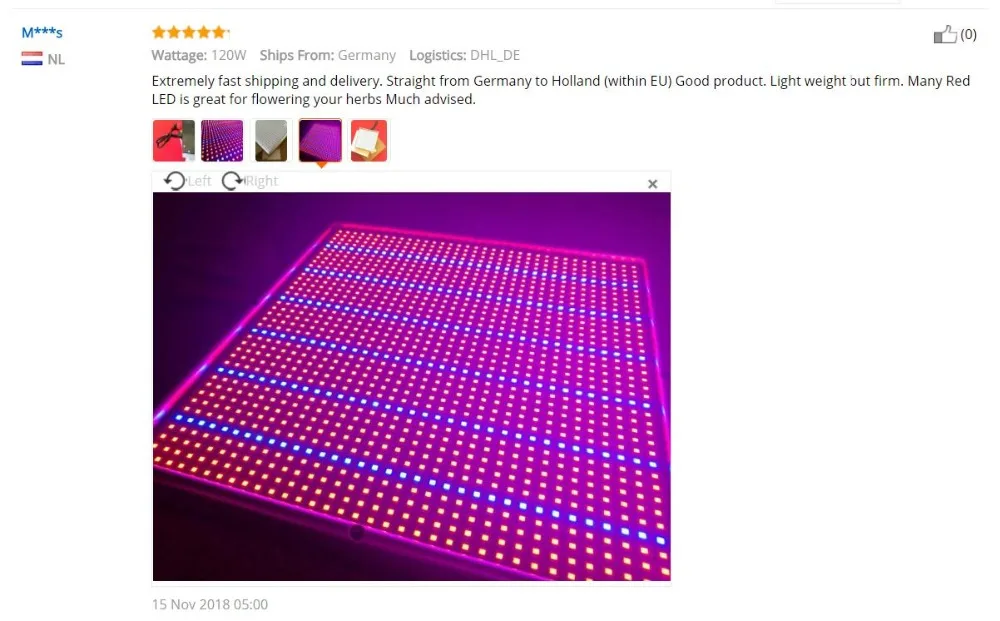Click the Right rotate label
The width and height of the screenshot is (1000, 621).
pos(261,181)
